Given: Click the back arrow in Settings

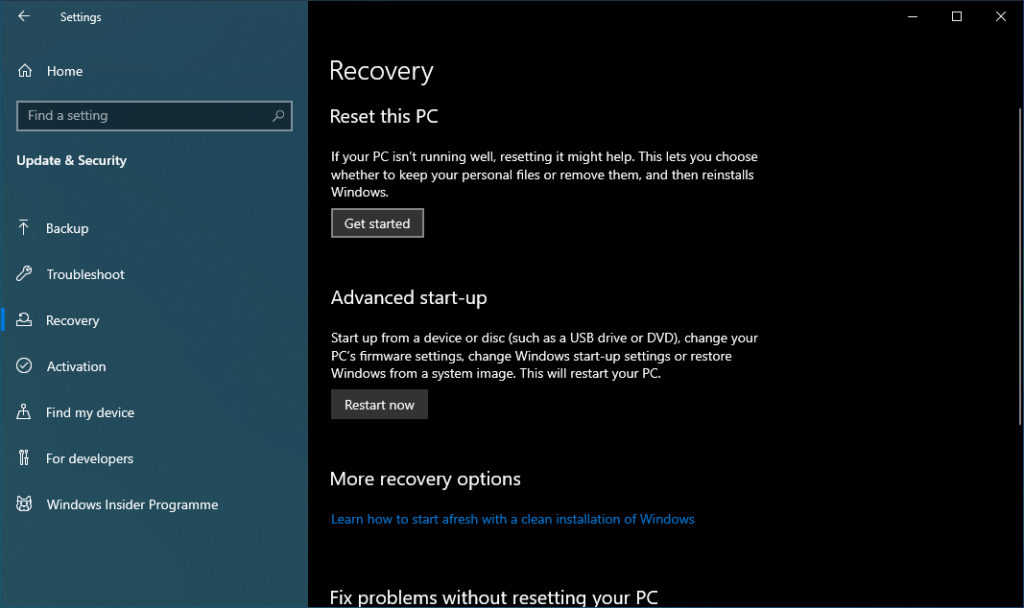Looking at the screenshot, I should coord(23,16).
